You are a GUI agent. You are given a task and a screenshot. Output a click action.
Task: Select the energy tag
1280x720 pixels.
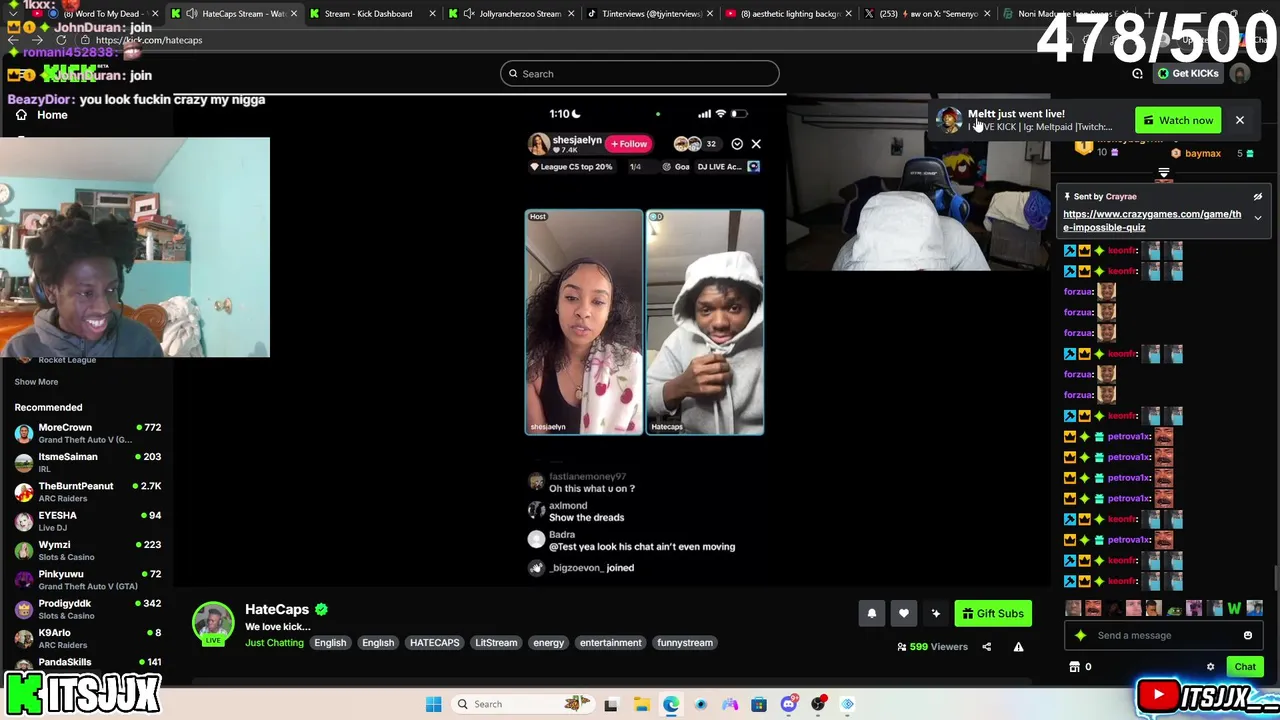pos(548,643)
